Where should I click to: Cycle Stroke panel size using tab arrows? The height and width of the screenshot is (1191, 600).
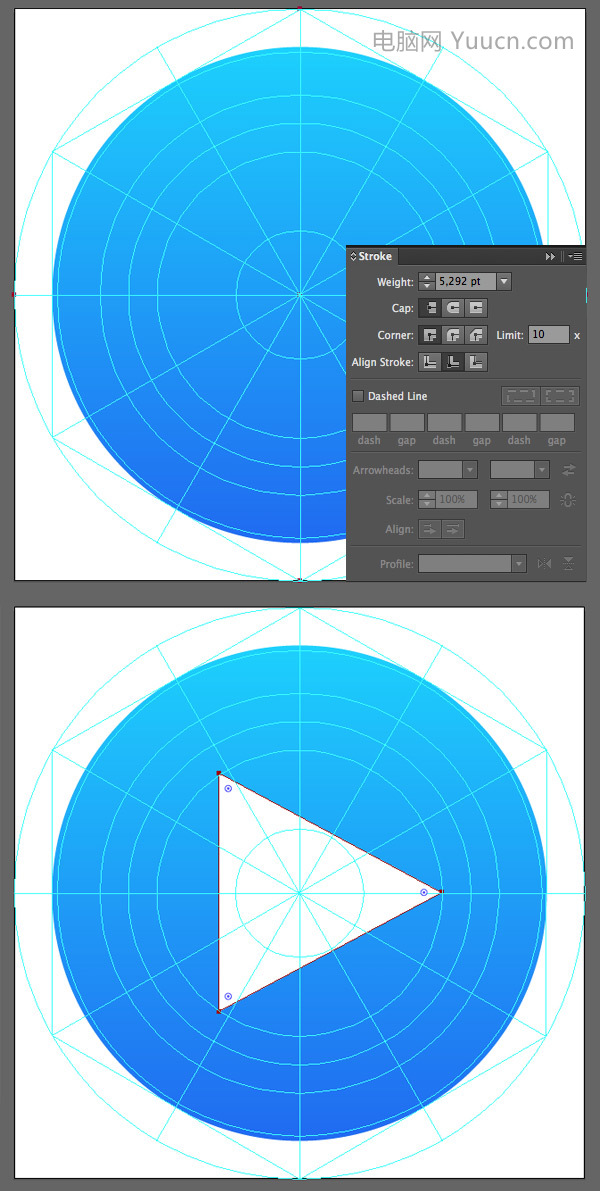(353, 257)
